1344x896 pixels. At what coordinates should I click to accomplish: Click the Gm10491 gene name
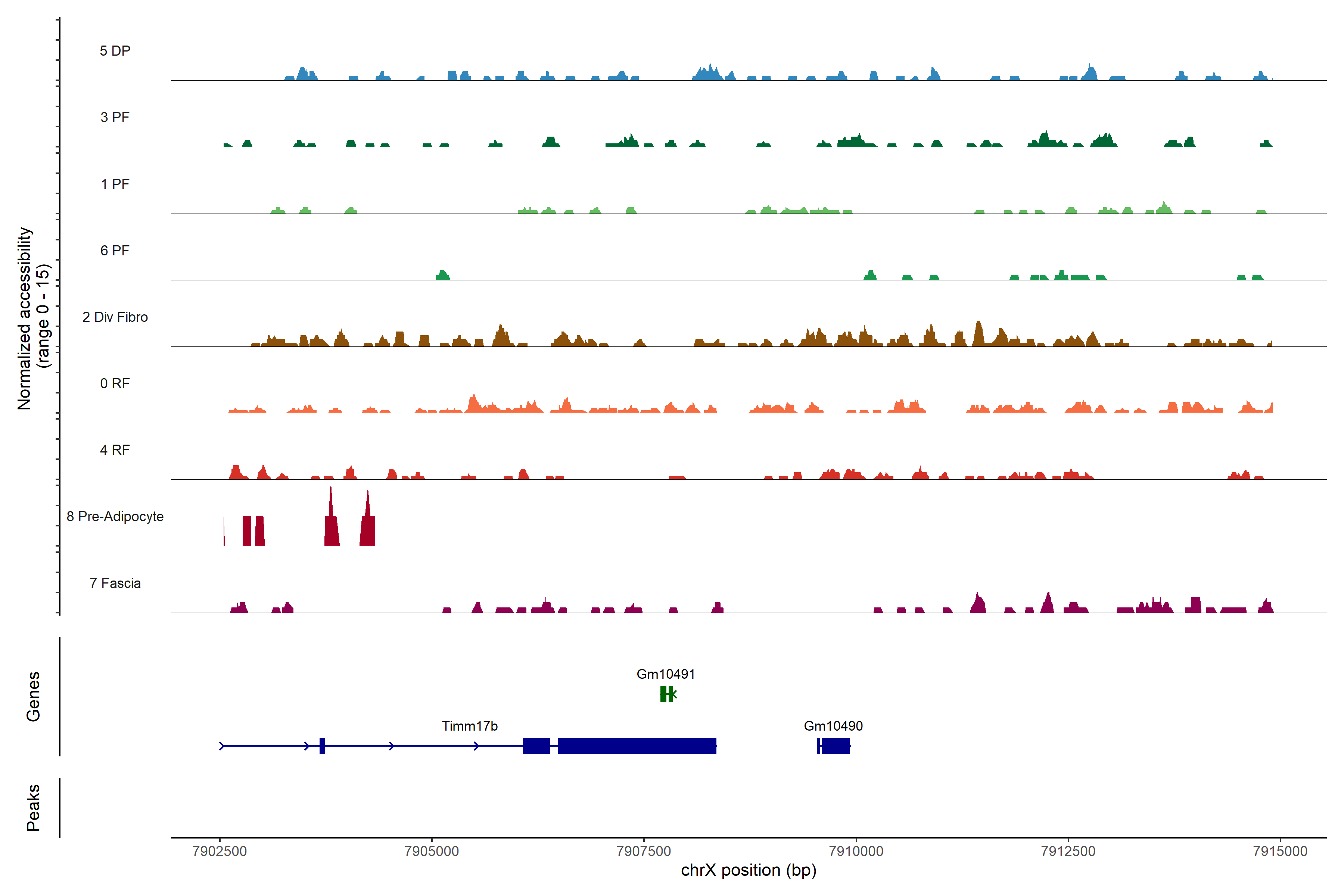665,674
